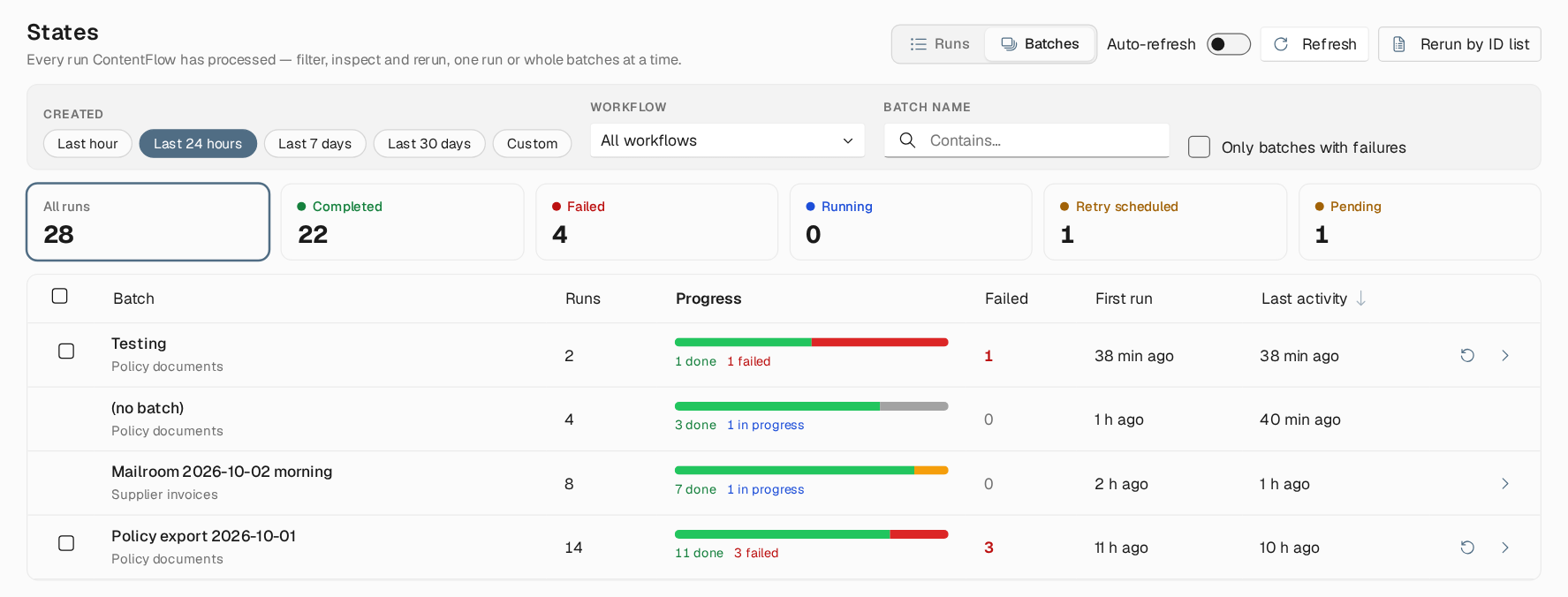Image resolution: width=1568 pixels, height=597 pixels.
Task: Switch to the Runs view tab
Action: (x=940, y=44)
